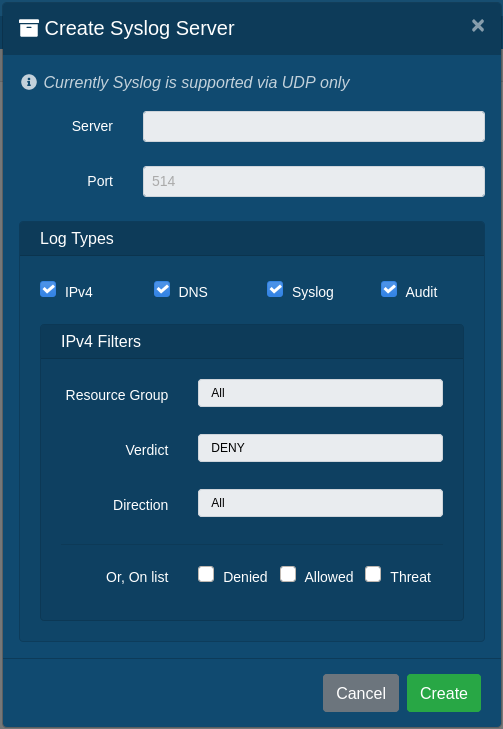503x729 pixels.
Task: Open the Resource Group dropdown
Action: click(x=320, y=393)
